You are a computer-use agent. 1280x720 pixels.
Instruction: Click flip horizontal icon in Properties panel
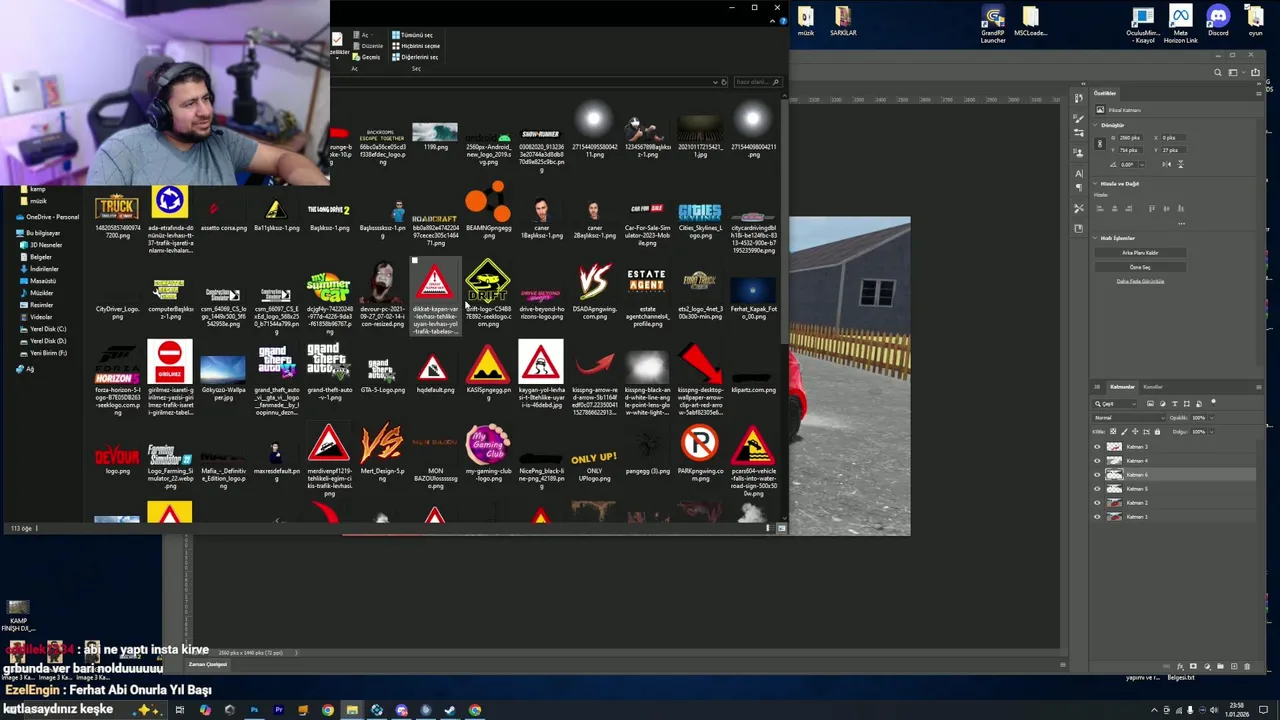1167,165
